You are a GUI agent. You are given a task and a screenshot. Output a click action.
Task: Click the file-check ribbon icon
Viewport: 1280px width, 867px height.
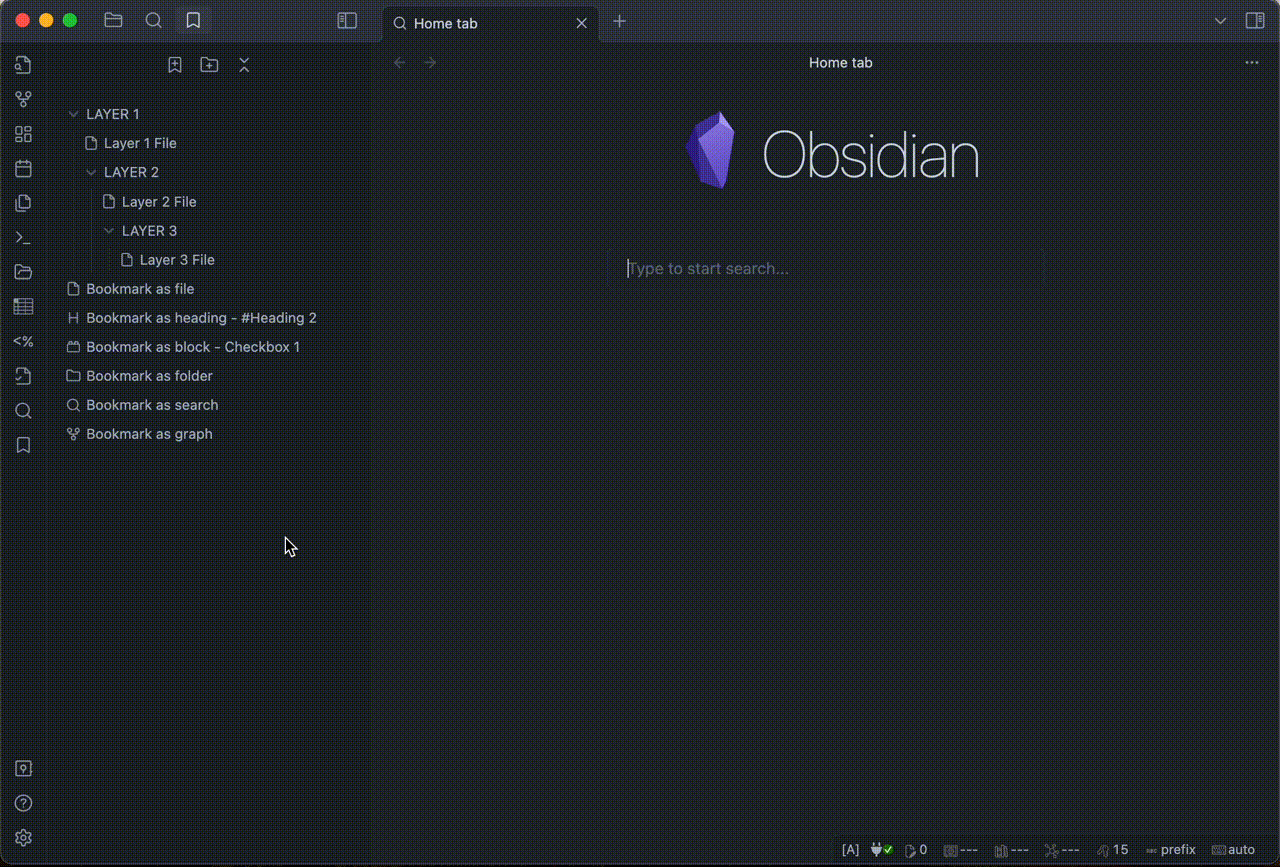(23, 376)
